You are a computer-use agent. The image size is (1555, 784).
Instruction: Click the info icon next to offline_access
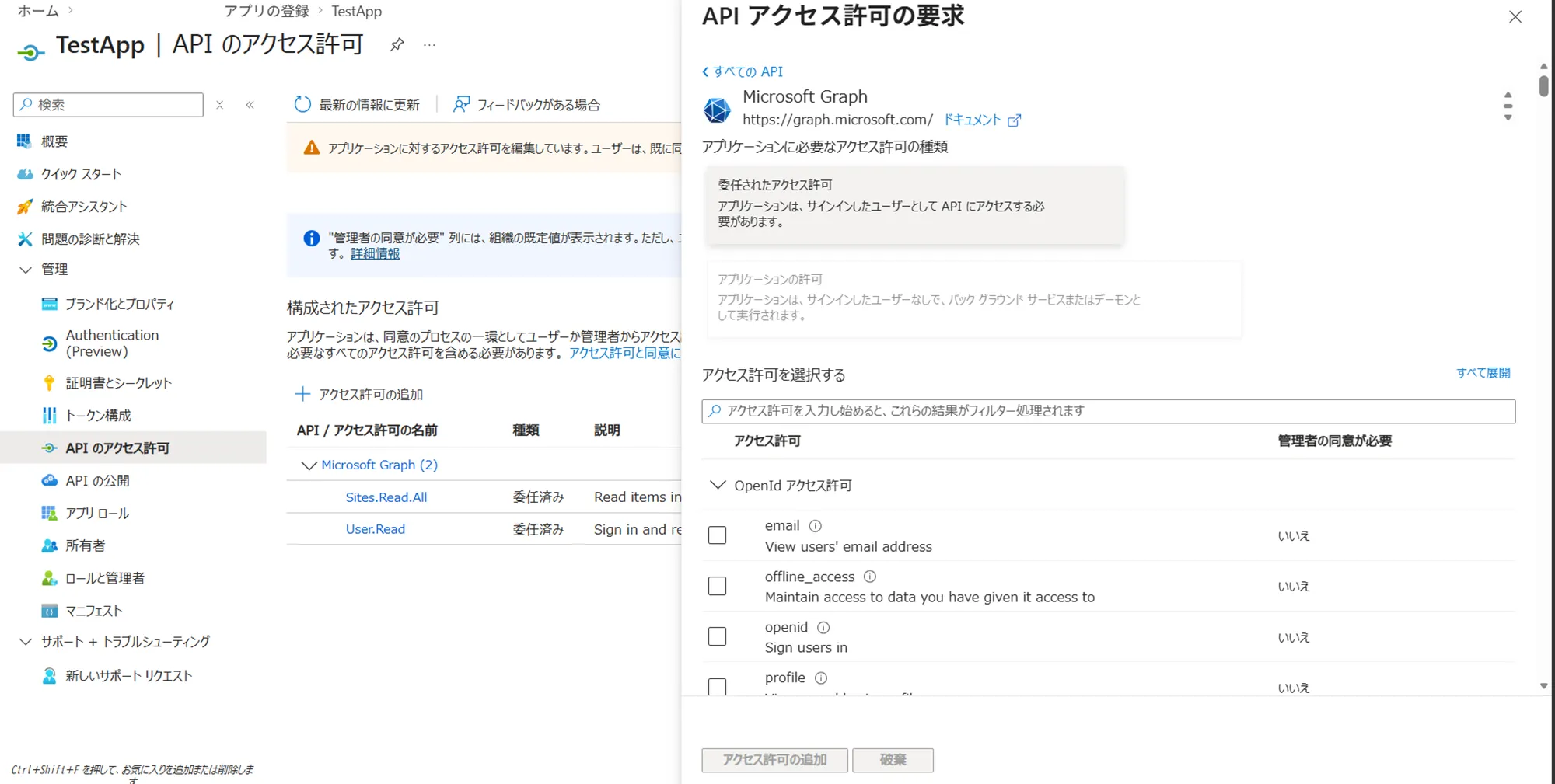point(870,577)
